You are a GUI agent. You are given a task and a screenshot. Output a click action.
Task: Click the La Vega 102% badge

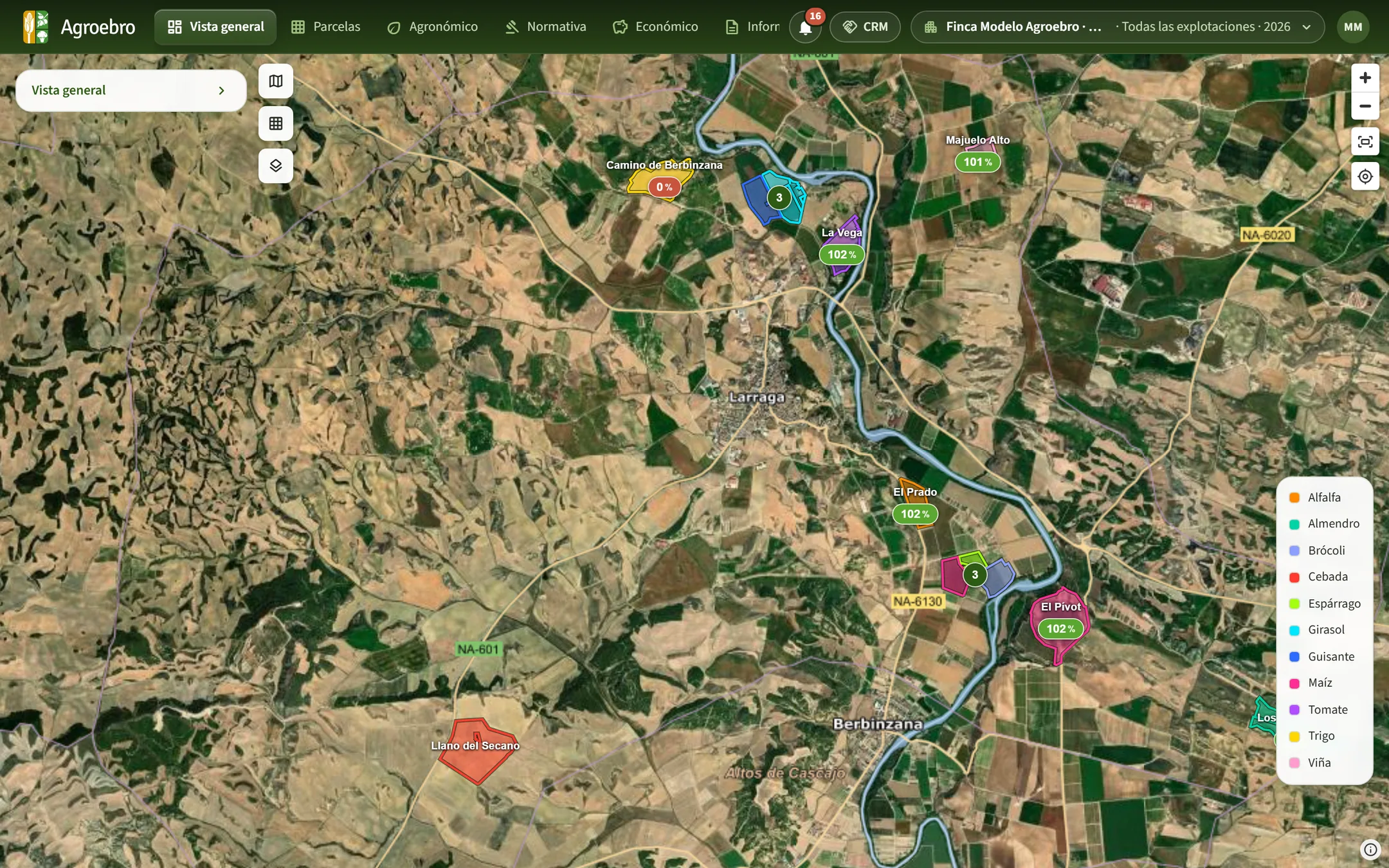842,255
